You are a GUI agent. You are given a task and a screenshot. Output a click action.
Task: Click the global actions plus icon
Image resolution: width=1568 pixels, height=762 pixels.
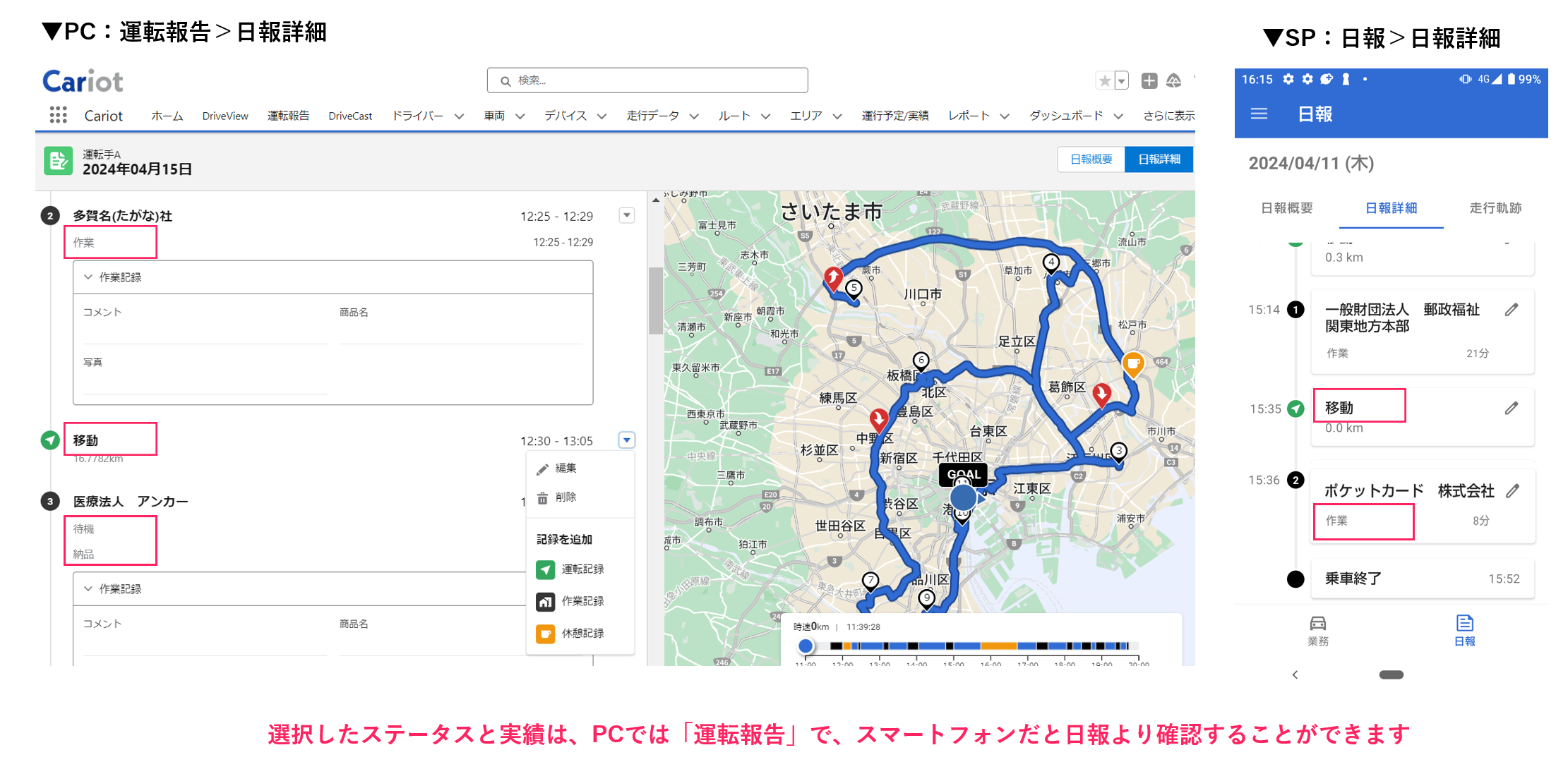(x=1149, y=81)
